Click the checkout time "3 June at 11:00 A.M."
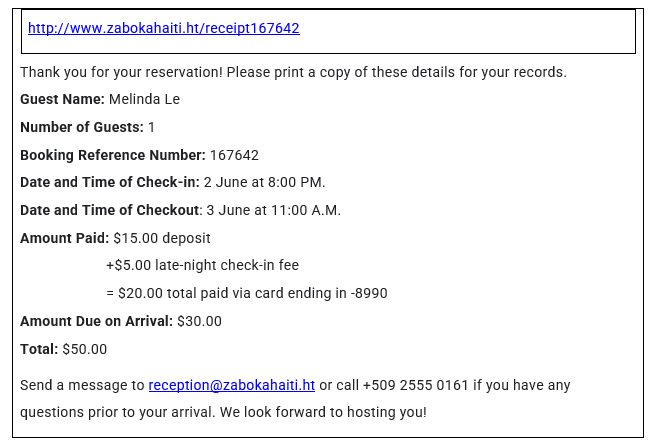Screen dimensions: 653x444 pyautogui.click(x=273, y=210)
